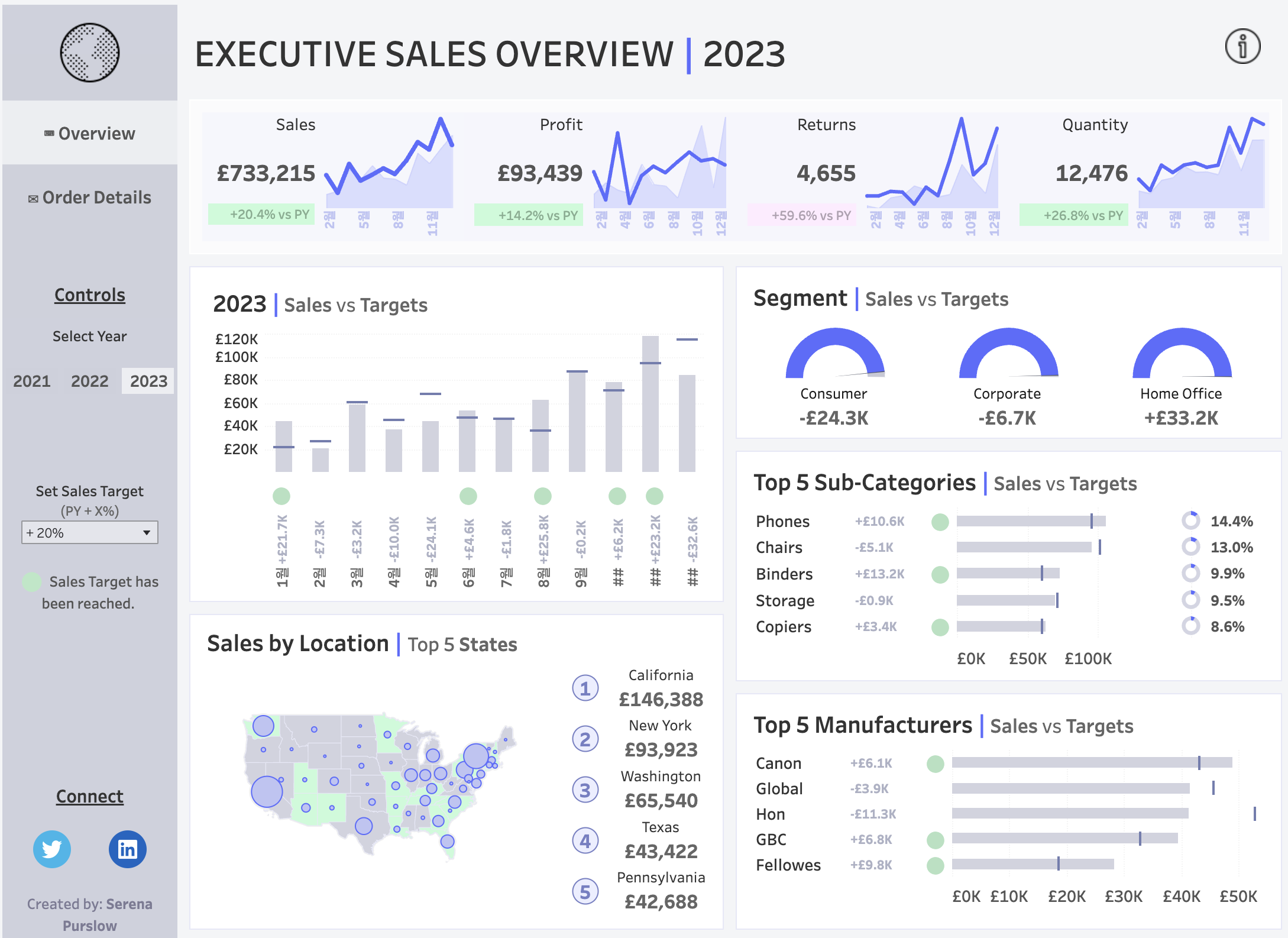The width and height of the screenshot is (1288, 938).
Task: Click the Phones percentage donut icon
Action: 1190,521
